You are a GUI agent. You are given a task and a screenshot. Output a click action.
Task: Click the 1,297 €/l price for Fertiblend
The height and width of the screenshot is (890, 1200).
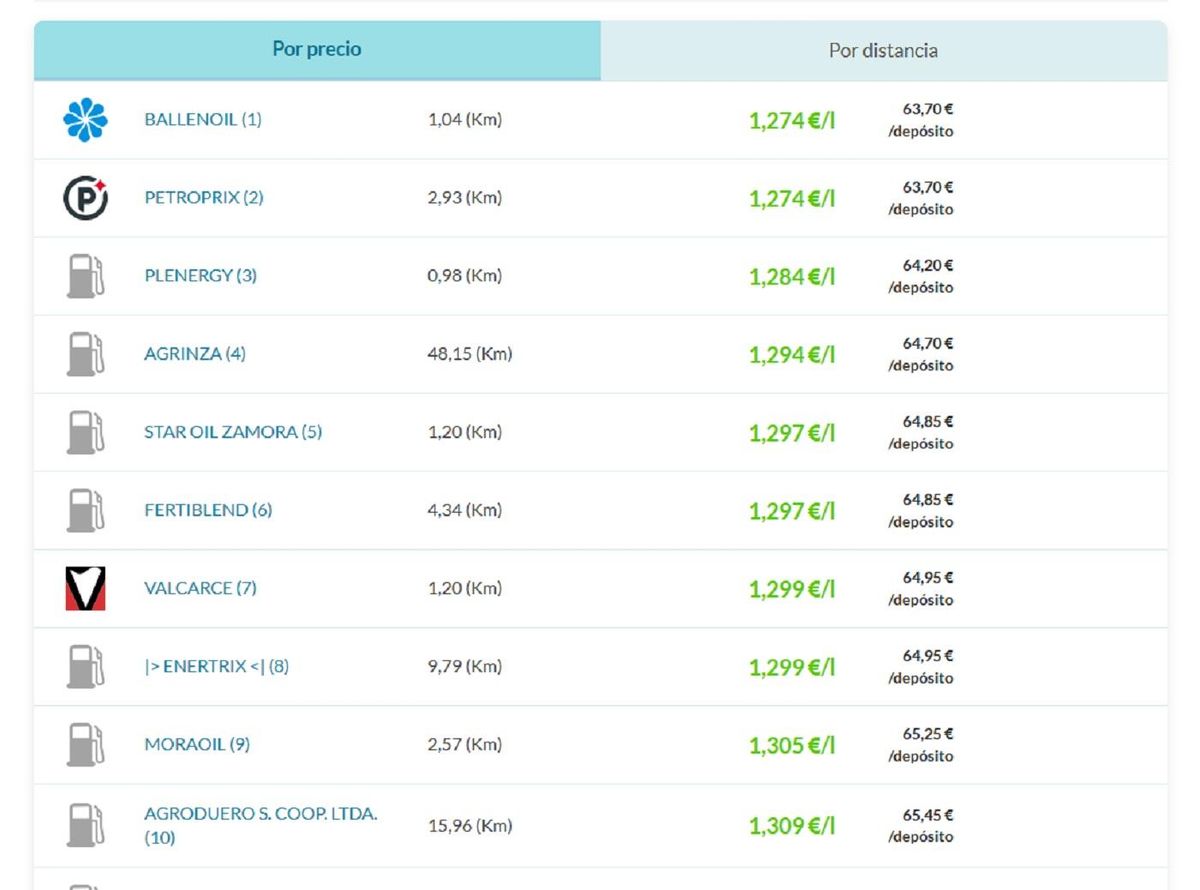tap(792, 511)
